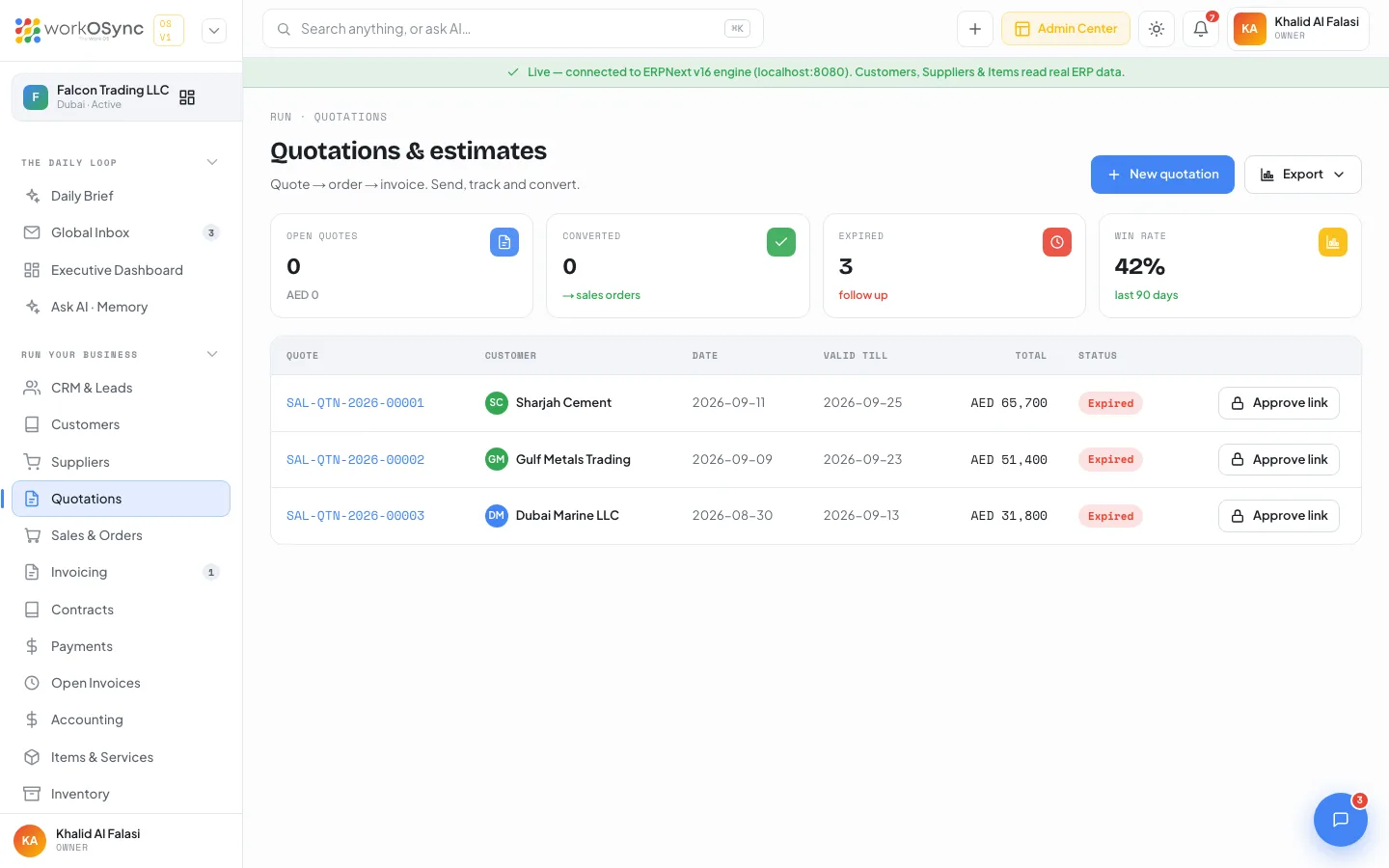
Task: Open Inventory in sidebar
Action: point(122,794)
